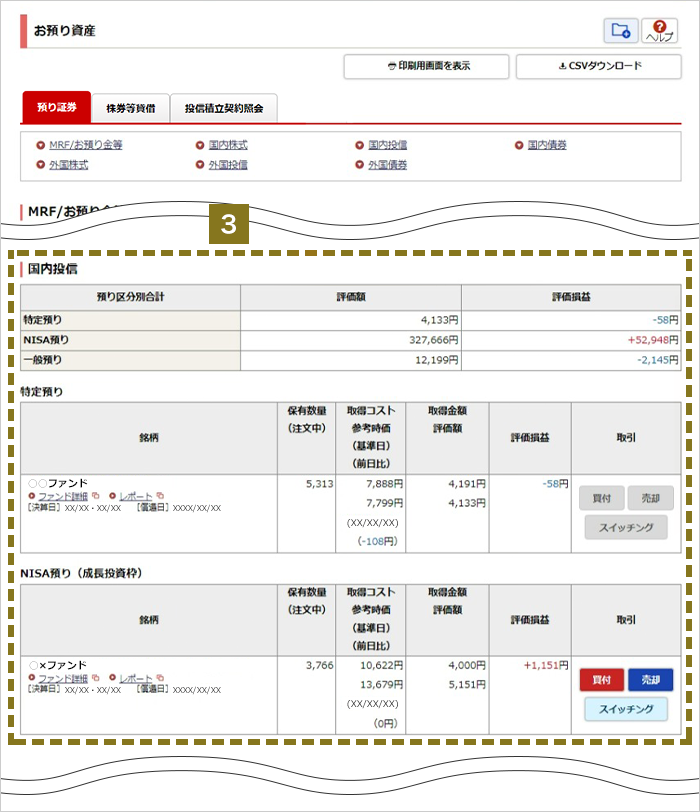Jump to 外国債券 link

[387, 165]
